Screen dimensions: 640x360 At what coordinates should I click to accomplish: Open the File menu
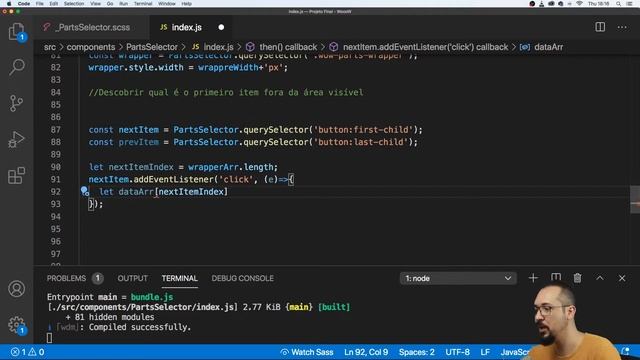pos(40,3)
